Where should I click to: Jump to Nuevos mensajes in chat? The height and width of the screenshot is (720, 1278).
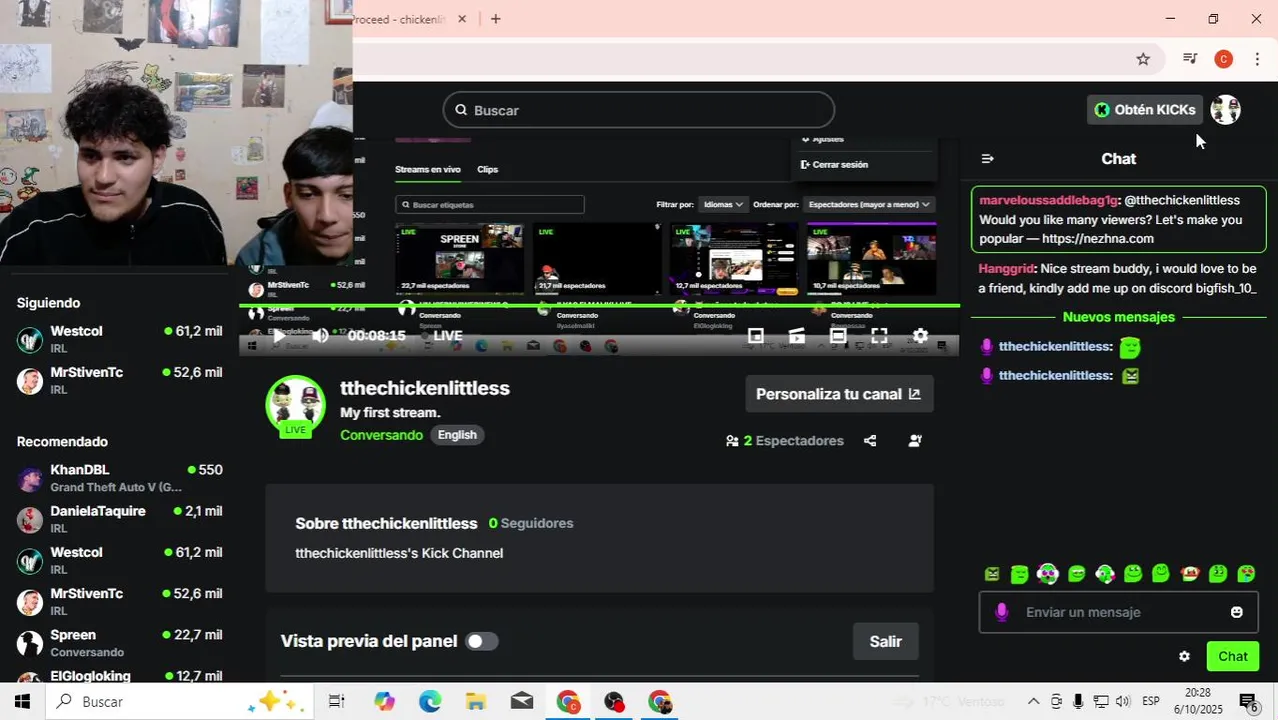(1118, 317)
